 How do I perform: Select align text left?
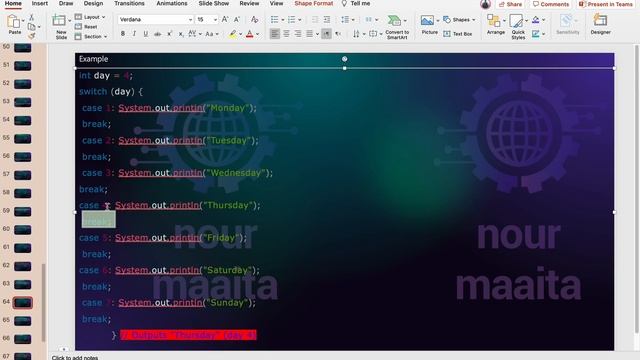(275, 34)
